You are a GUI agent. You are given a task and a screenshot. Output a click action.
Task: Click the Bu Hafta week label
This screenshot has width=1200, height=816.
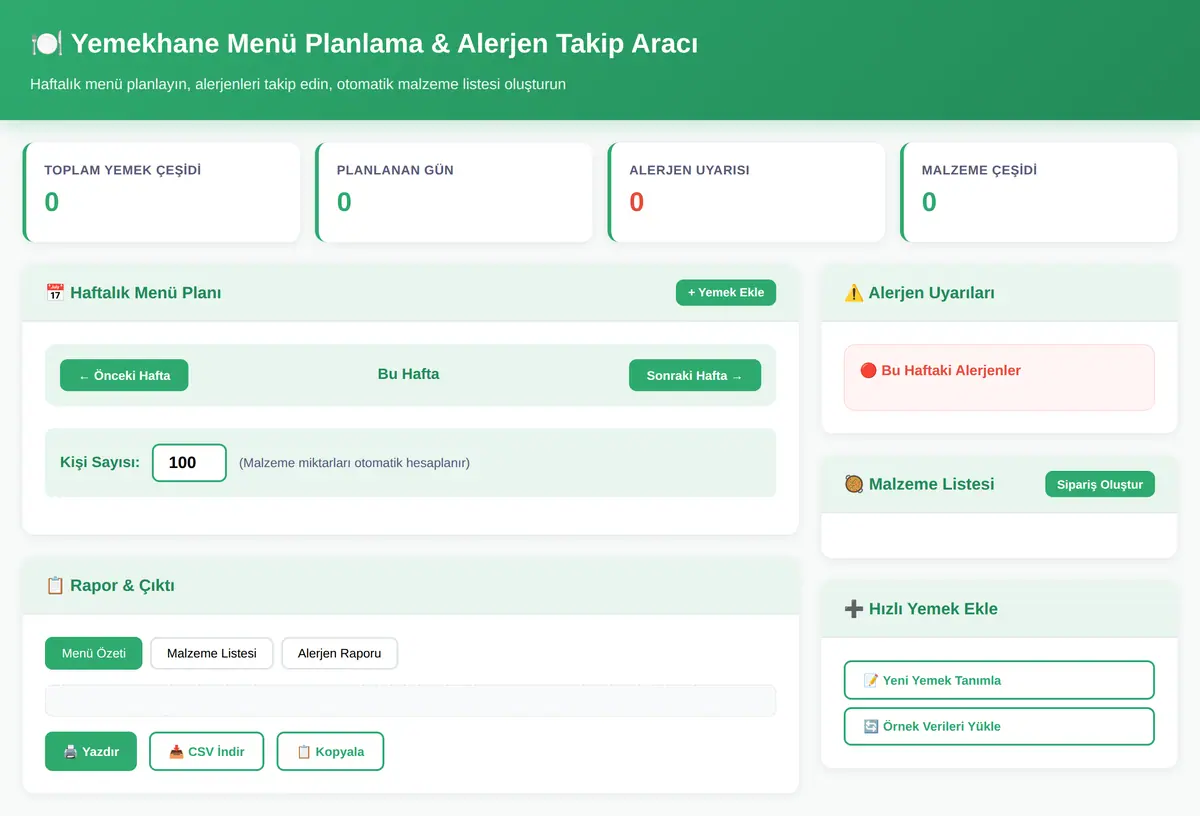(x=408, y=374)
